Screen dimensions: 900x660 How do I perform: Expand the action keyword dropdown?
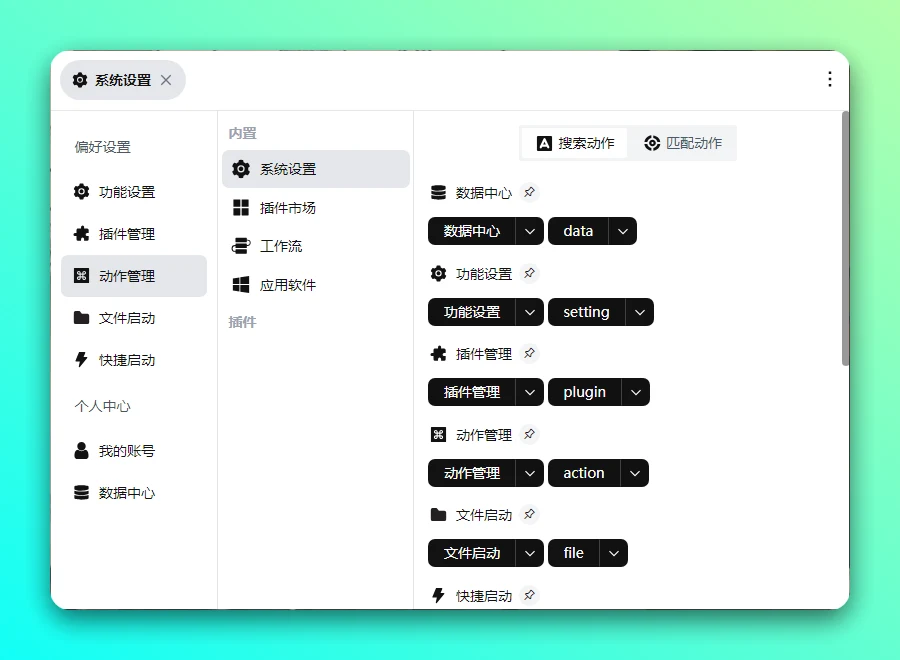click(634, 473)
